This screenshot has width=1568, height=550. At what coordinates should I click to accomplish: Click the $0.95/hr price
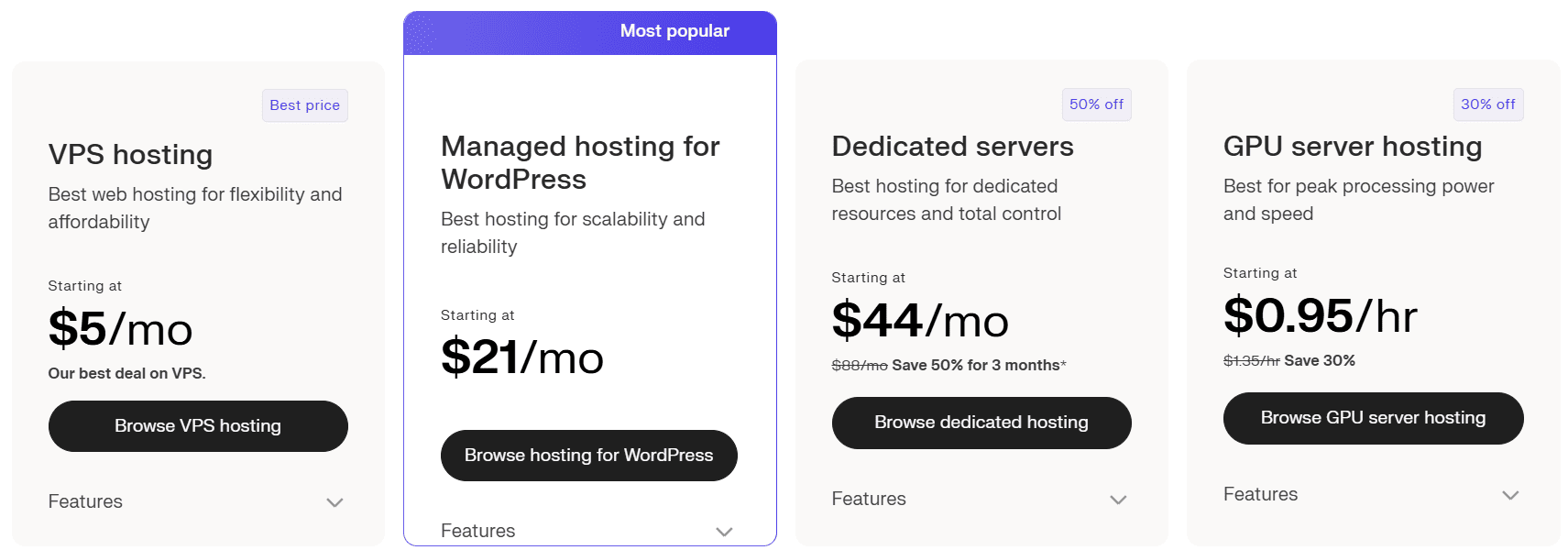tap(1320, 316)
